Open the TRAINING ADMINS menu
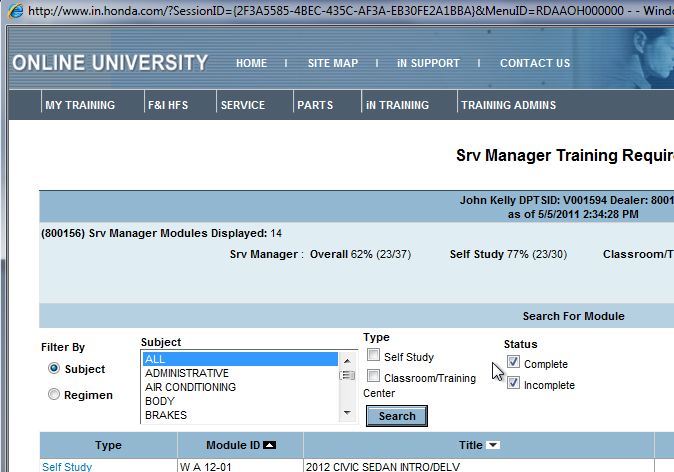This screenshot has height=472, width=674. pos(508,105)
